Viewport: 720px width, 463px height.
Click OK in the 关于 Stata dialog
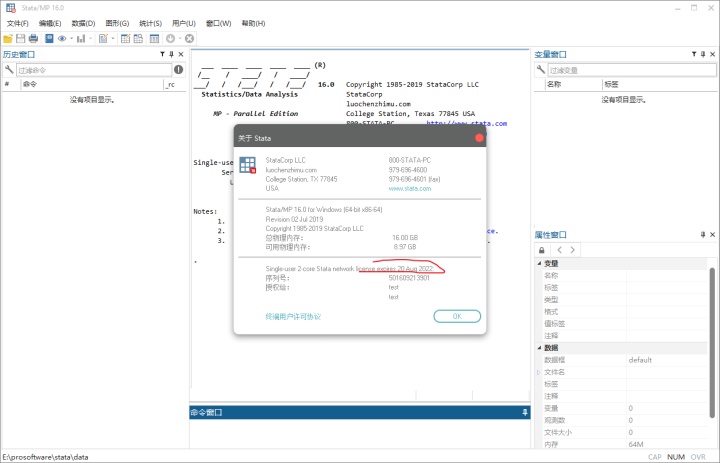tap(457, 316)
